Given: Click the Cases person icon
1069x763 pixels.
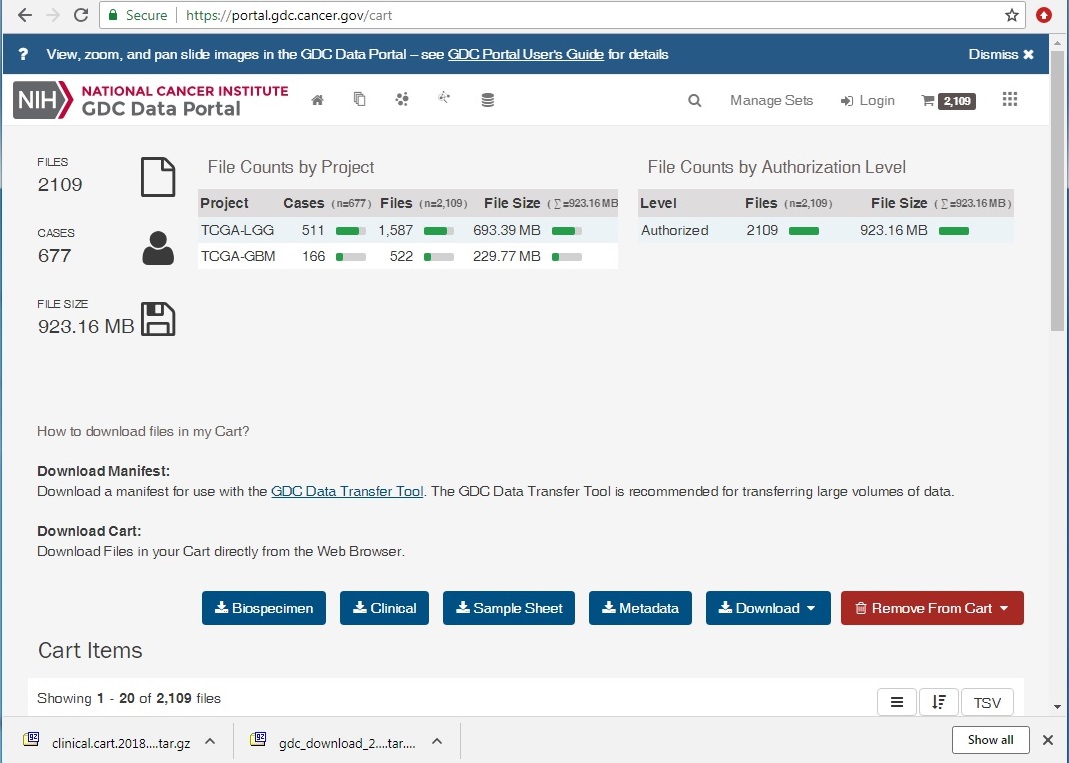Looking at the screenshot, I should tap(158, 248).
